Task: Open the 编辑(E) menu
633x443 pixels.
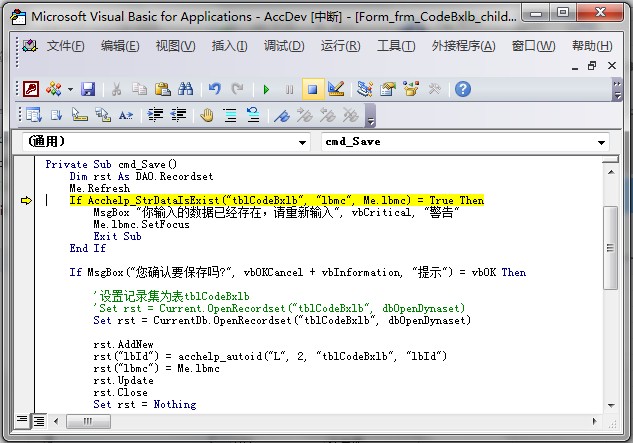Action: pyautogui.click(x=120, y=46)
